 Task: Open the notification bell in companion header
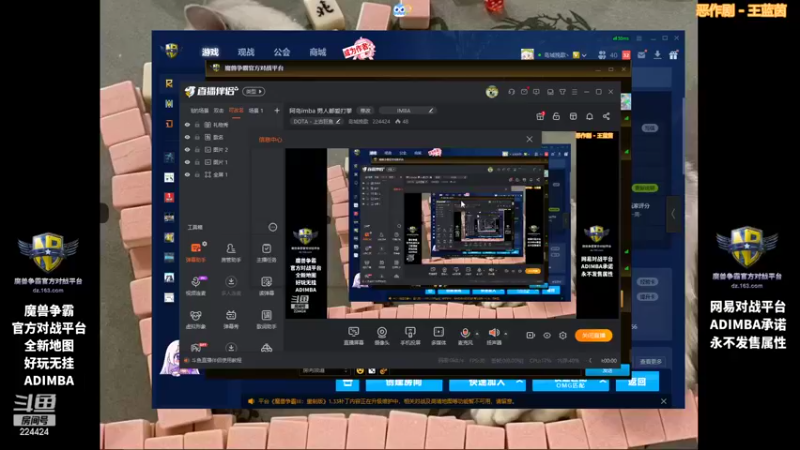pyautogui.click(x=589, y=116)
